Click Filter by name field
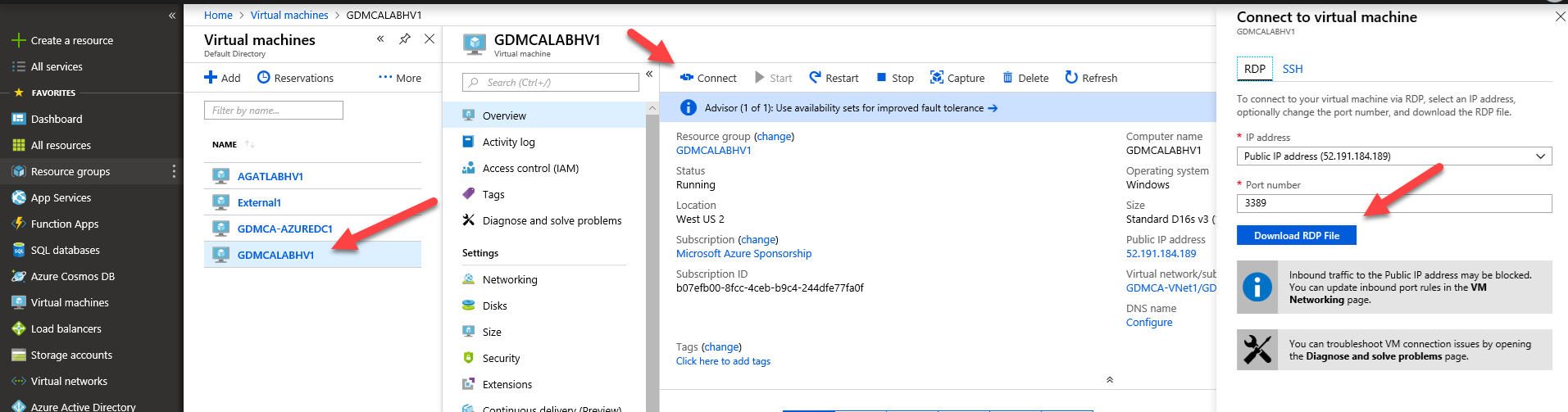The image size is (1568, 412). pos(274,110)
